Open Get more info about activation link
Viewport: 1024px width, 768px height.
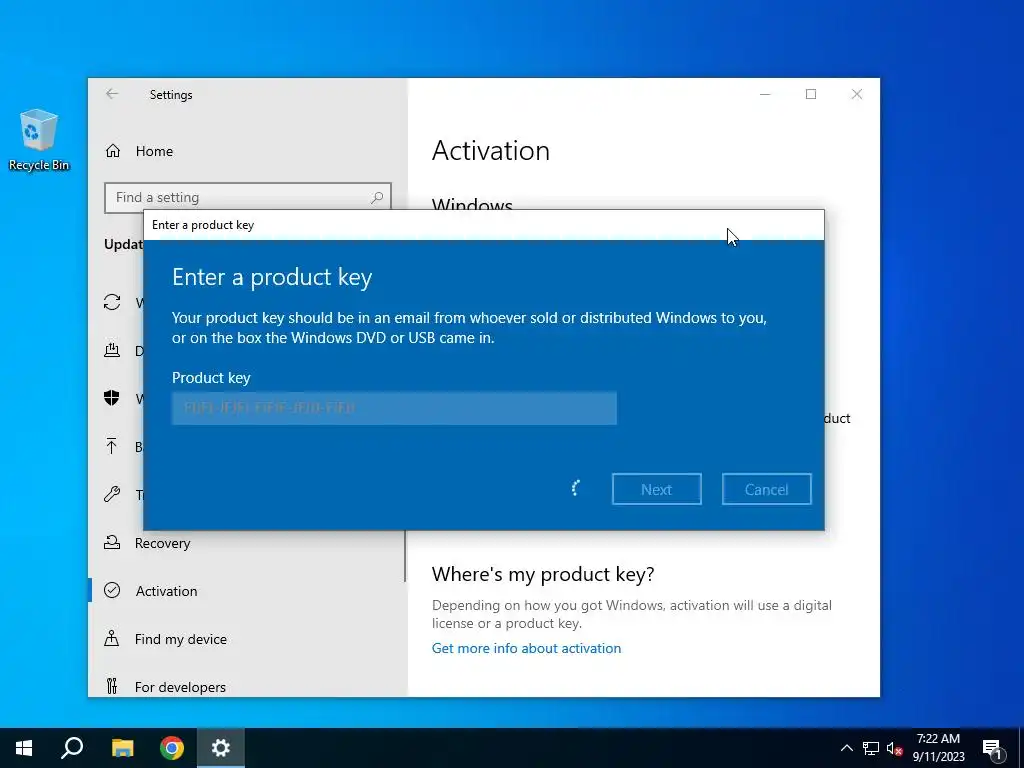[526, 648]
